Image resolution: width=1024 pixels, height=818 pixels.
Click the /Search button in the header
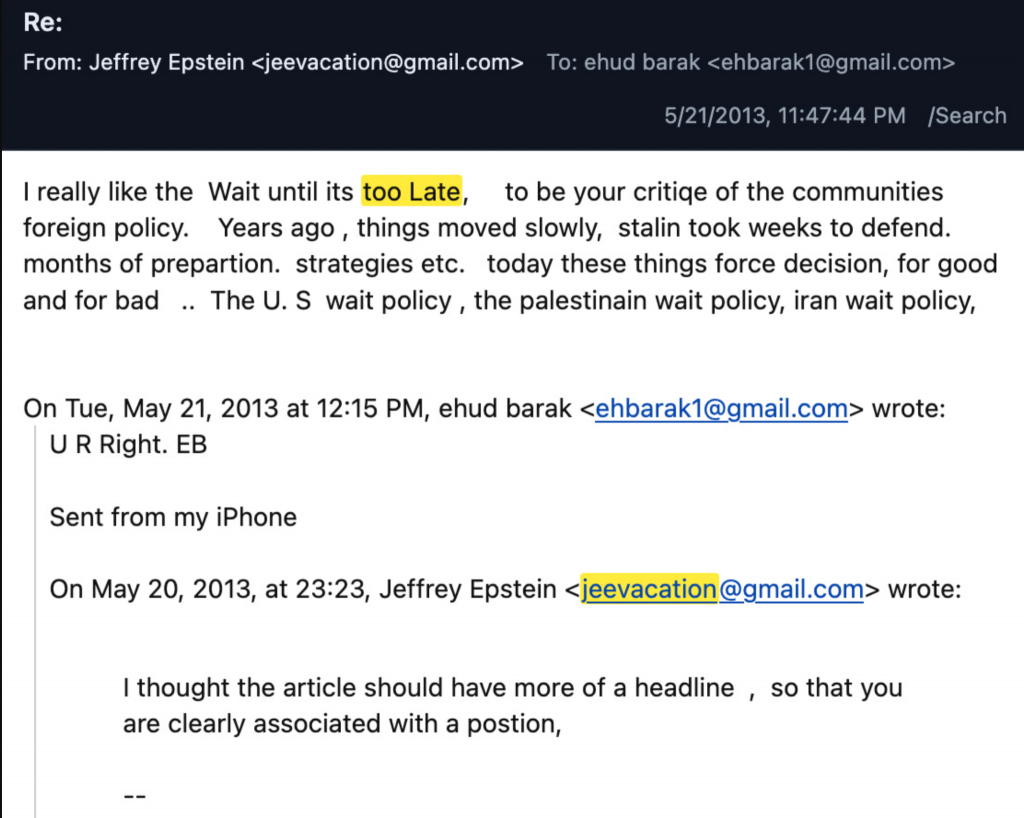coord(966,115)
